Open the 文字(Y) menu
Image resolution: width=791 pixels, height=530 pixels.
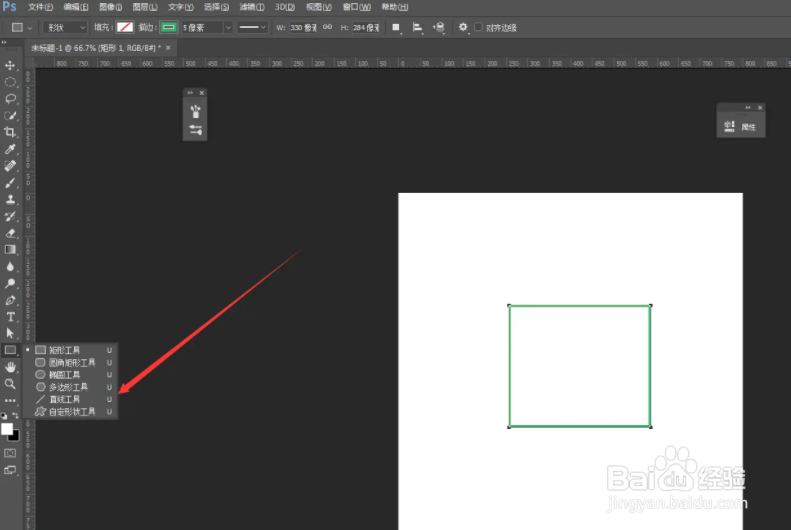pos(181,7)
